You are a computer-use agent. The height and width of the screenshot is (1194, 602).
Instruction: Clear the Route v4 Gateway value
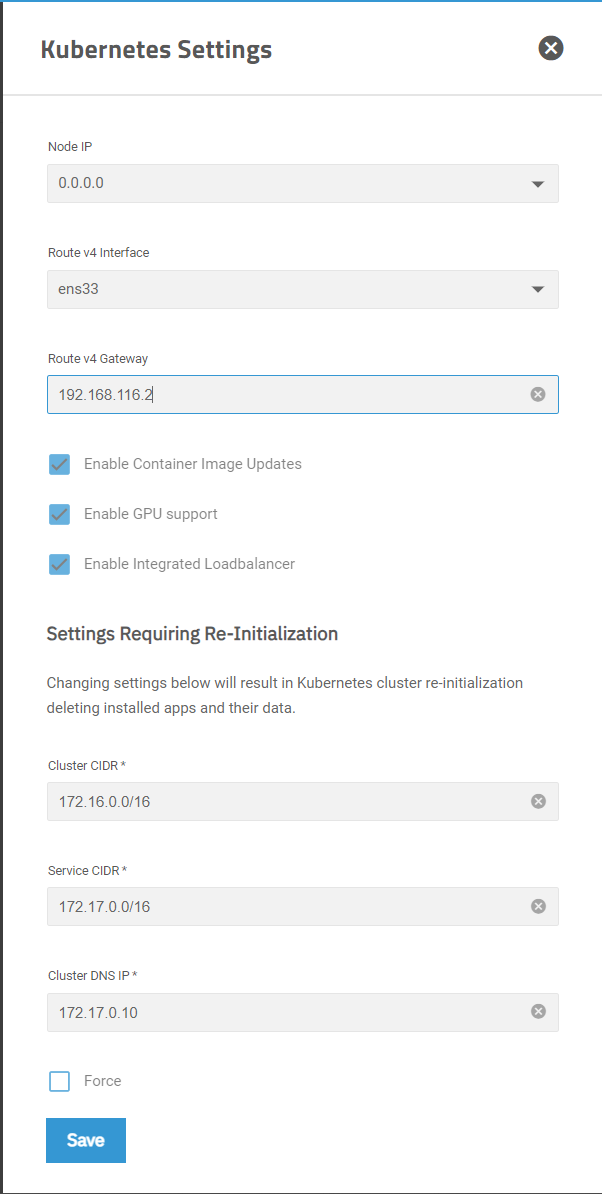click(x=538, y=394)
